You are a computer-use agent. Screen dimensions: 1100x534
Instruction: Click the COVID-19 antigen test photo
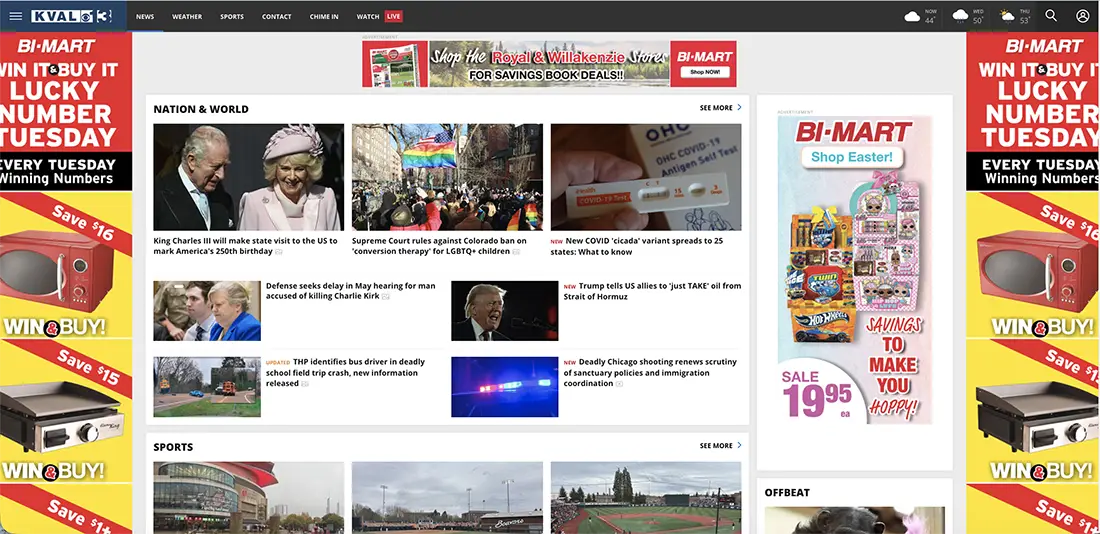click(645, 178)
